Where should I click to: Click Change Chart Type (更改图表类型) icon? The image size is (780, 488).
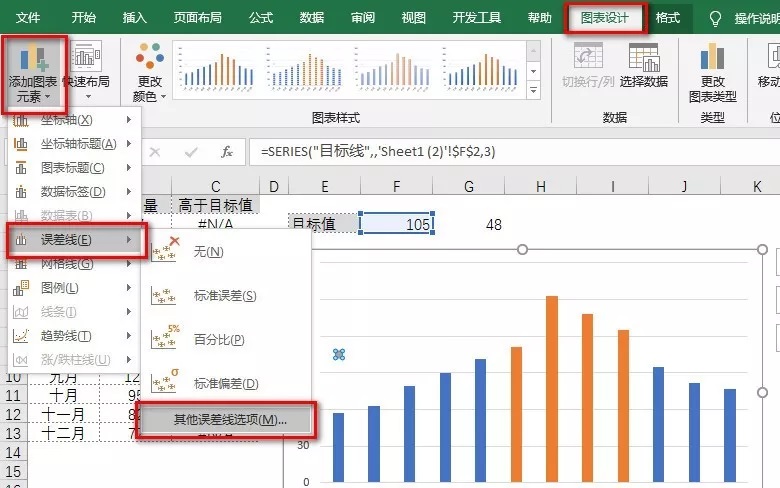pos(712,57)
